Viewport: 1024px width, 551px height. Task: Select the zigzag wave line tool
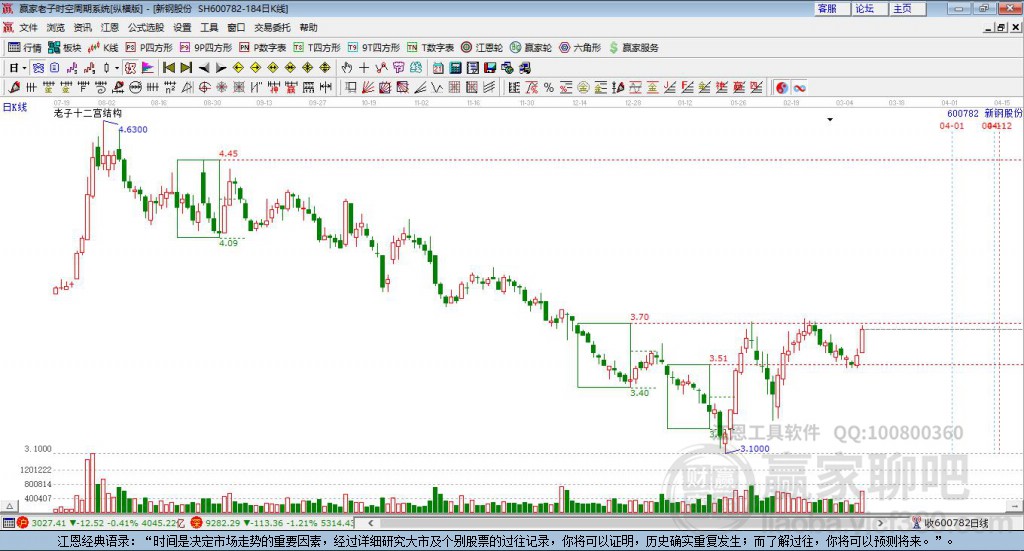point(437,87)
